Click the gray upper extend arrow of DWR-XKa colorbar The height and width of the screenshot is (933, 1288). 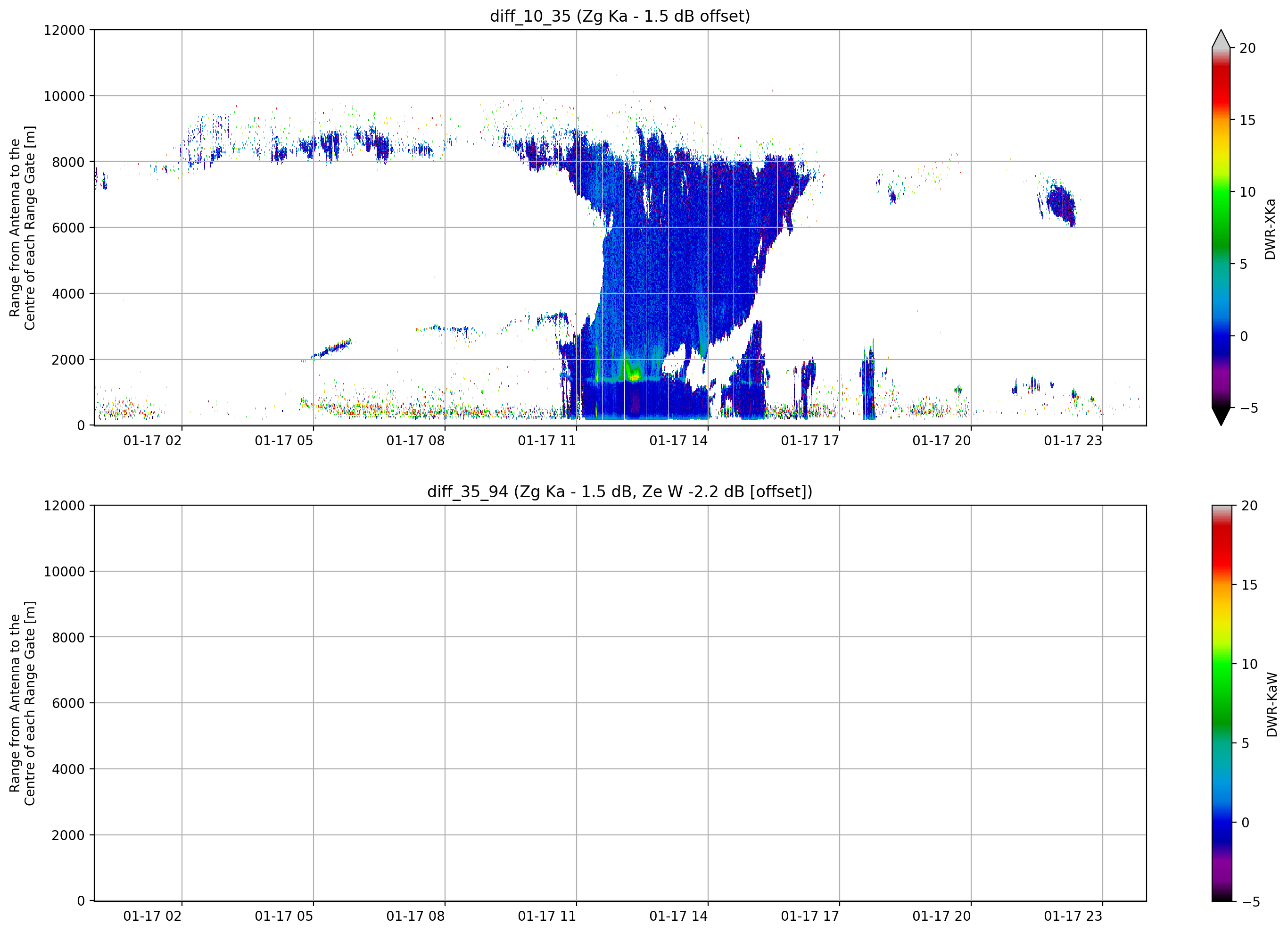[1221, 39]
